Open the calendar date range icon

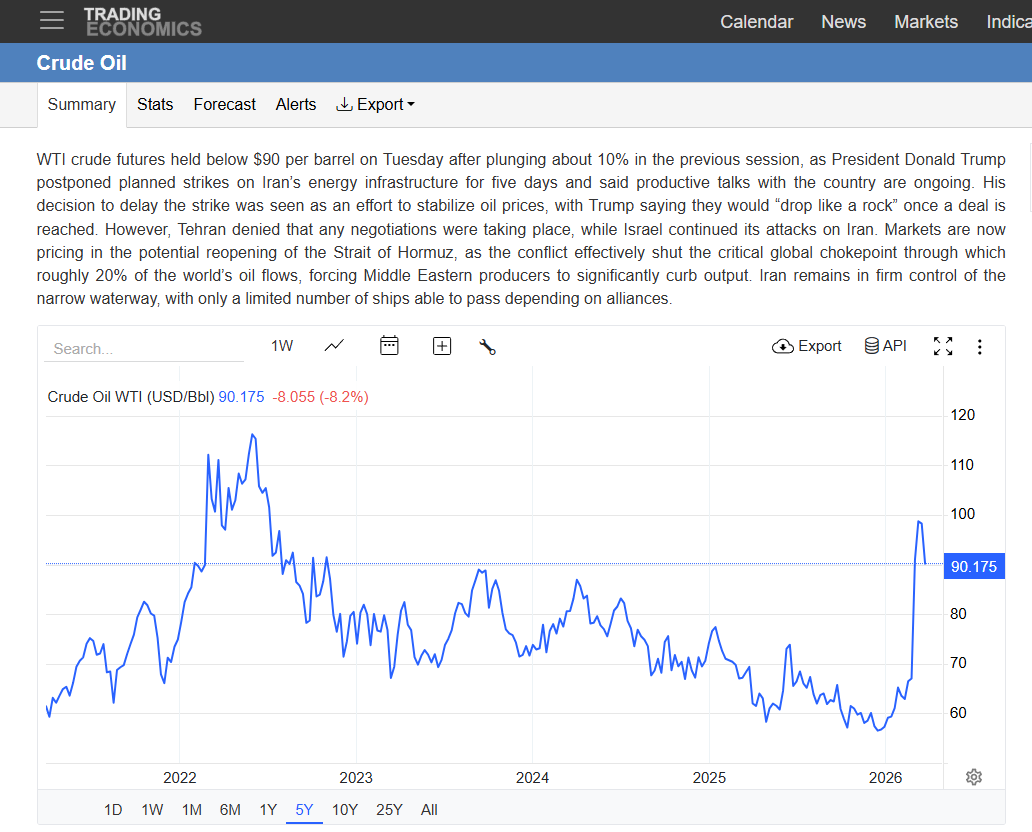tap(389, 346)
